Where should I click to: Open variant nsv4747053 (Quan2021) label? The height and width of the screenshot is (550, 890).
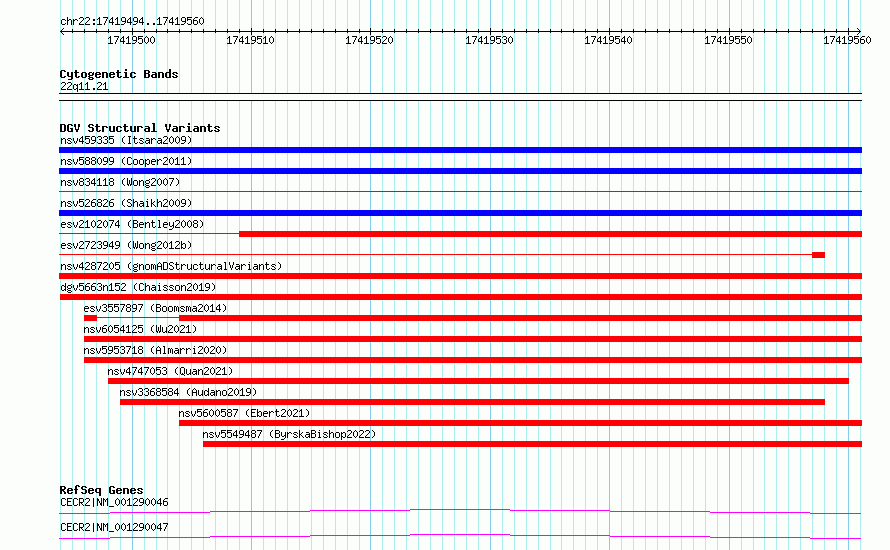pyautogui.click(x=170, y=371)
